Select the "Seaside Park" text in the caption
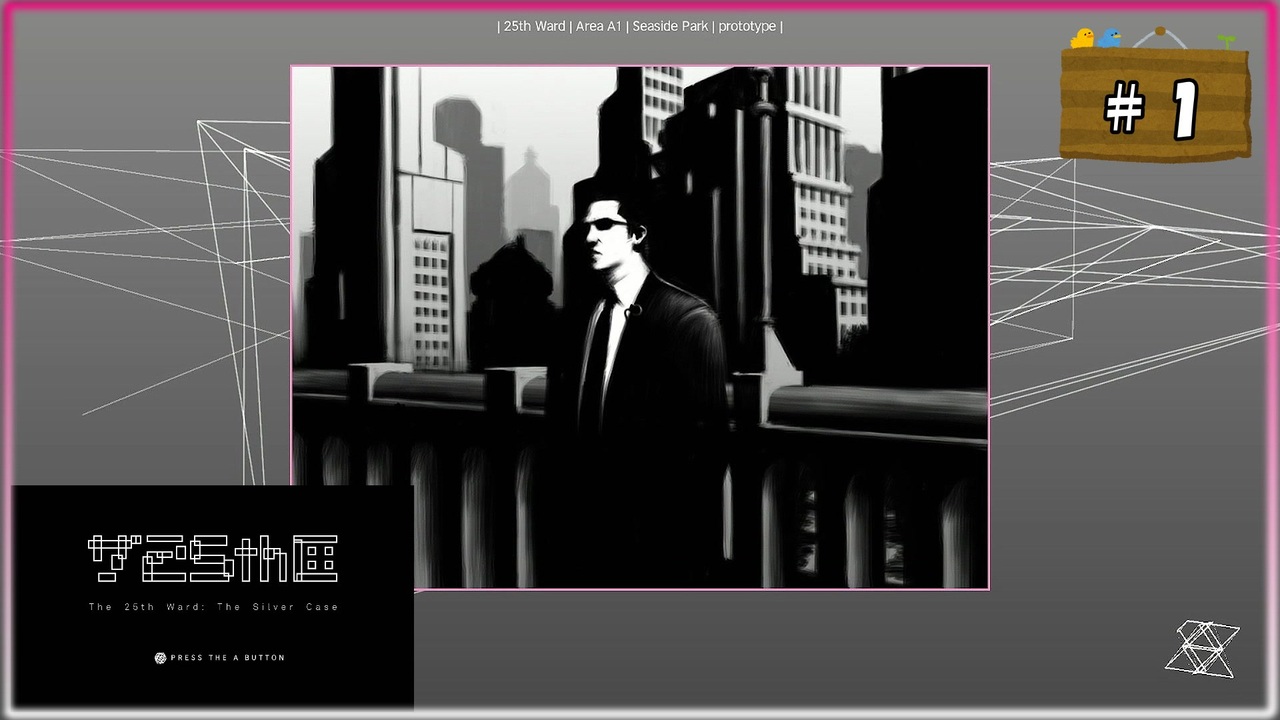The image size is (1280, 720). (x=670, y=26)
